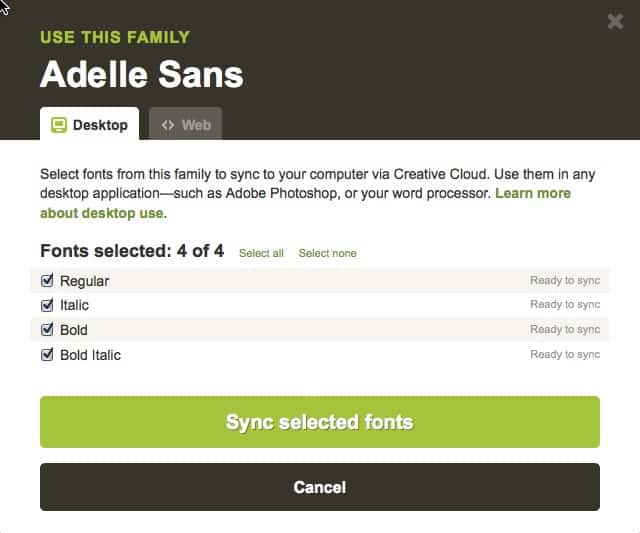
Task: Uncheck the Italic font checkbox
Action: [47, 305]
